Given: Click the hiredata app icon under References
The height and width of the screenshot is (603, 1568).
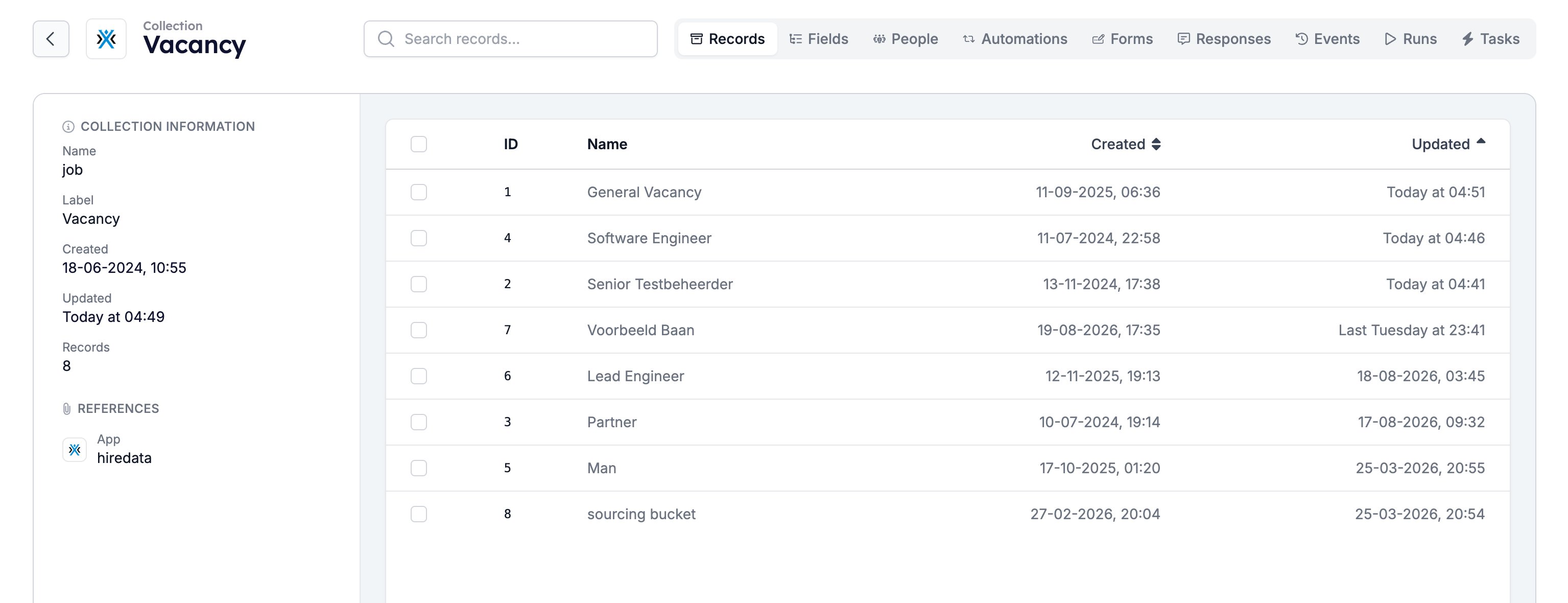Looking at the screenshot, I should (74, 450).
